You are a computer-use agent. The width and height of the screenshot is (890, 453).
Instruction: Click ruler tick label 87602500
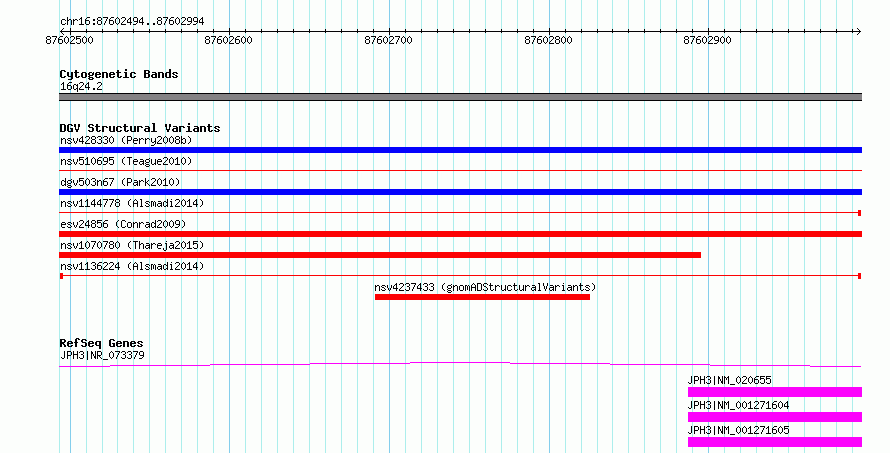coord(69,40)
